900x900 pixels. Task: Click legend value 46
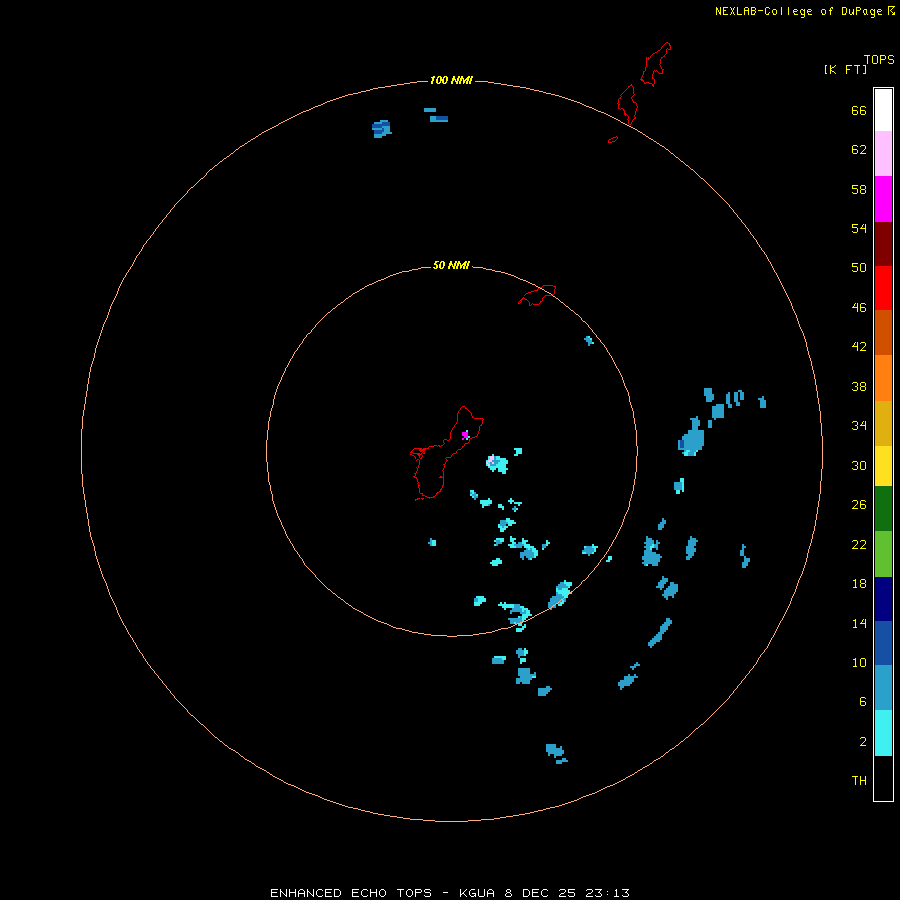point(859,307)
